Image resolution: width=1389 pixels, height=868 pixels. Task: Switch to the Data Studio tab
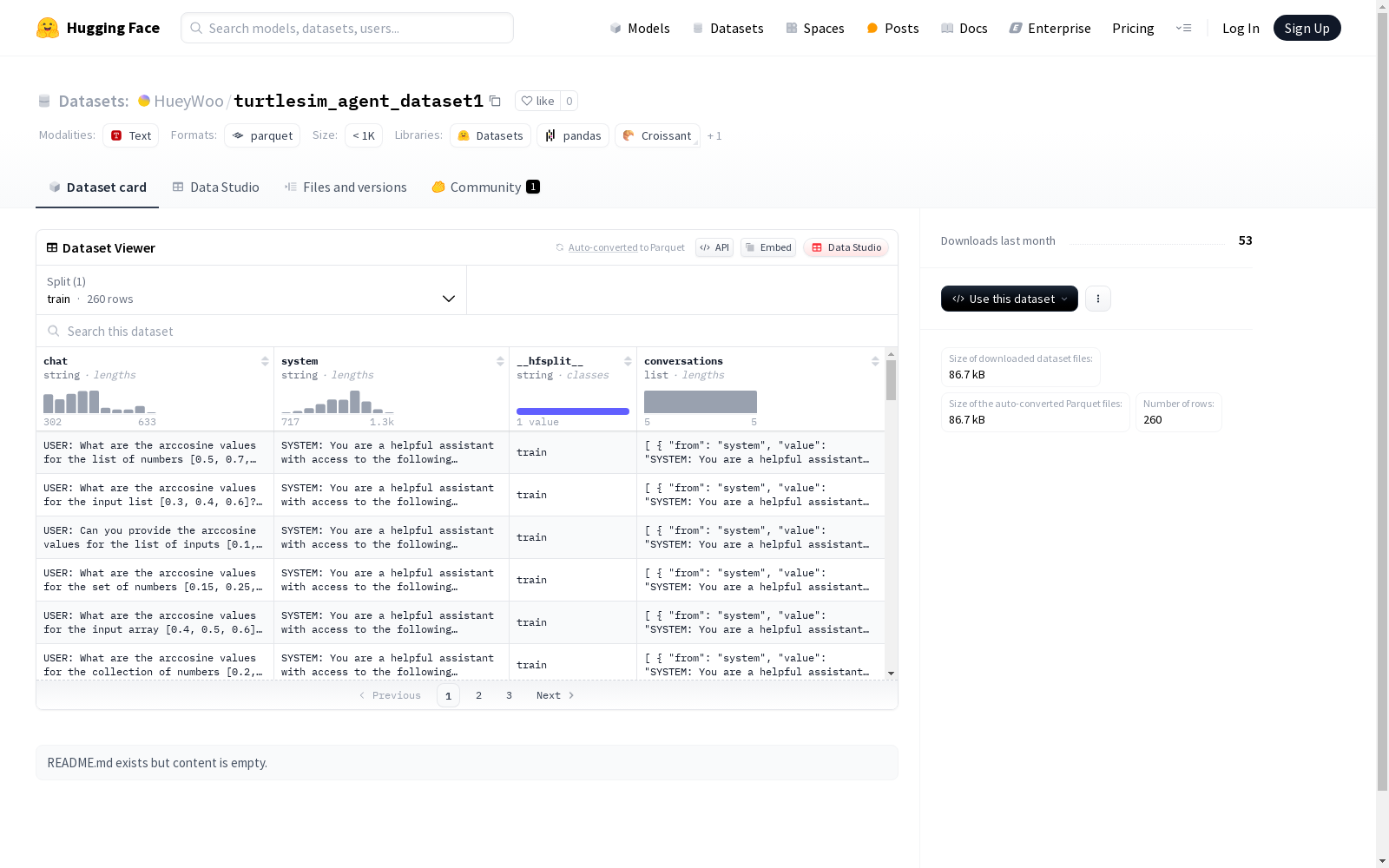tap(215, 187)
